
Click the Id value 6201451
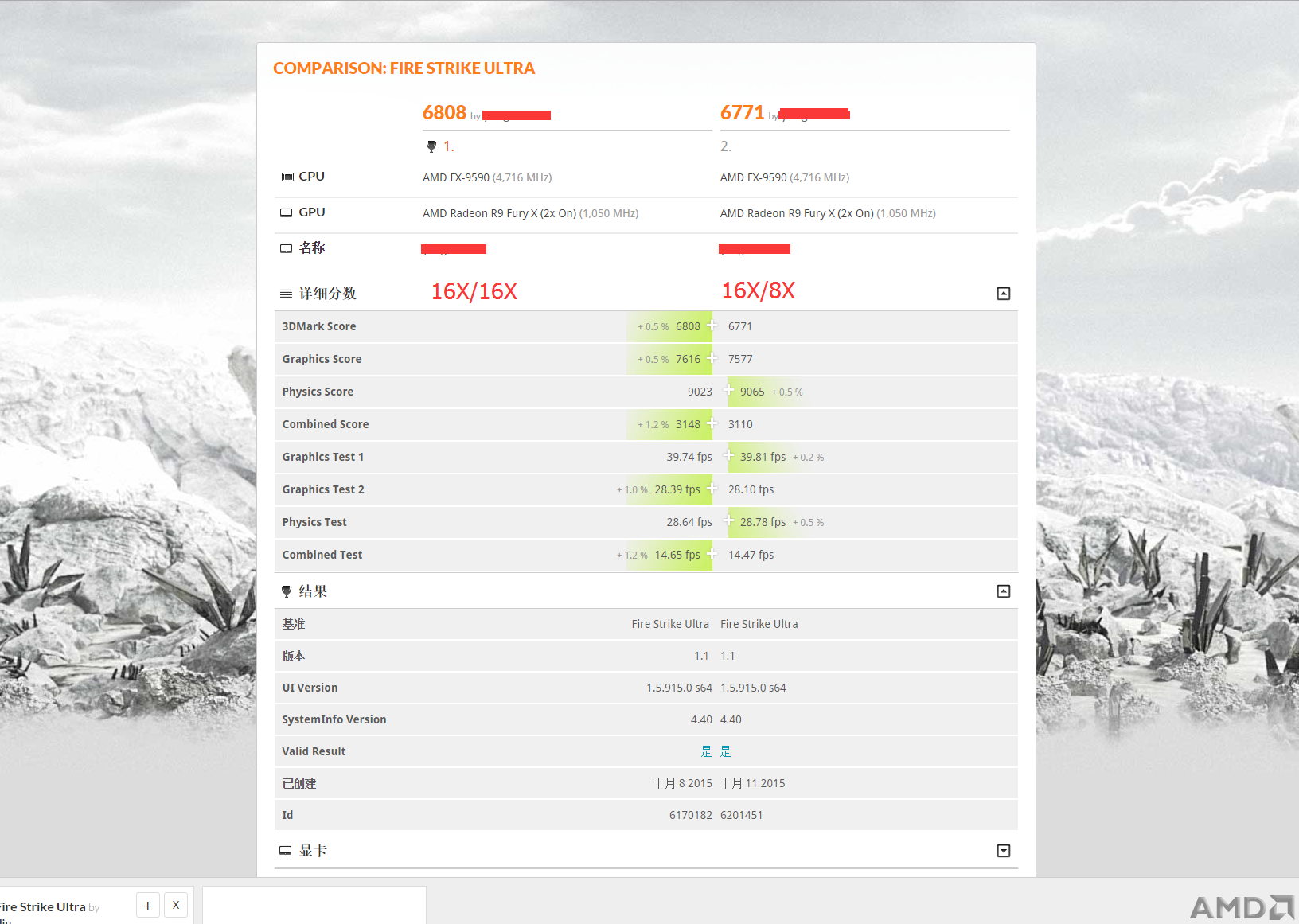tap(741, 815)
